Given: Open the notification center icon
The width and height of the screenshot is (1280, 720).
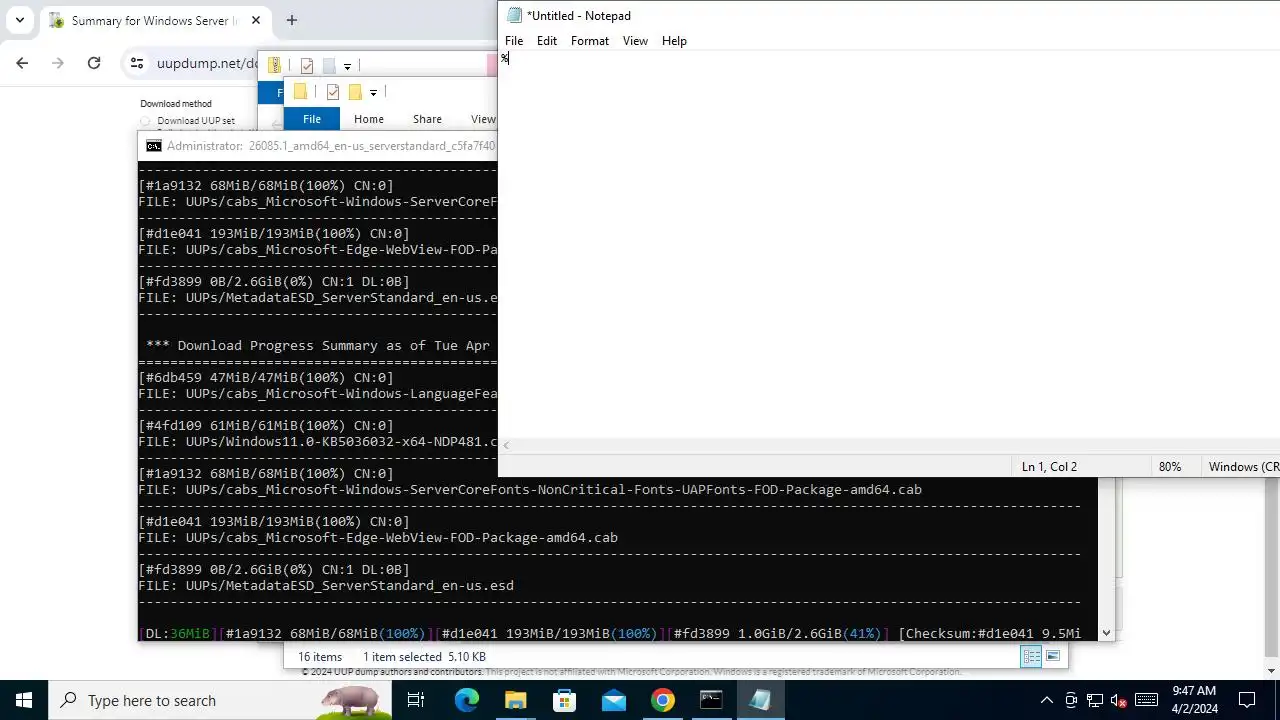Looking at the screenshot, I should [1247, 700].
